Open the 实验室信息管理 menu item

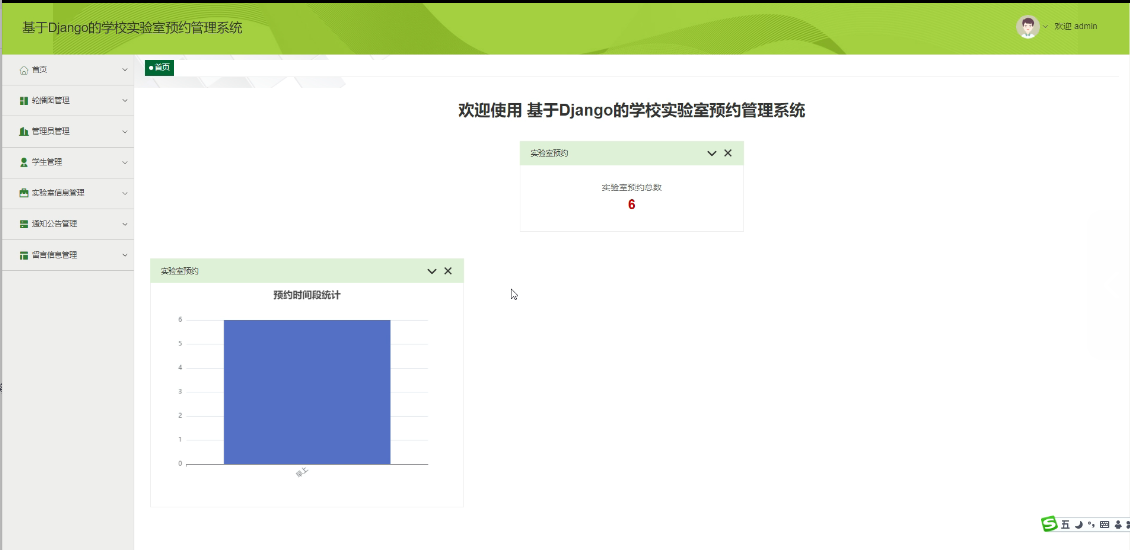pyautogui.click(x=68, y=193)
